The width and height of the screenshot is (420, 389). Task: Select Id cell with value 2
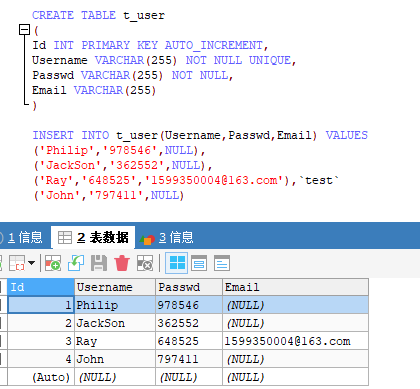tap(41, 323)
